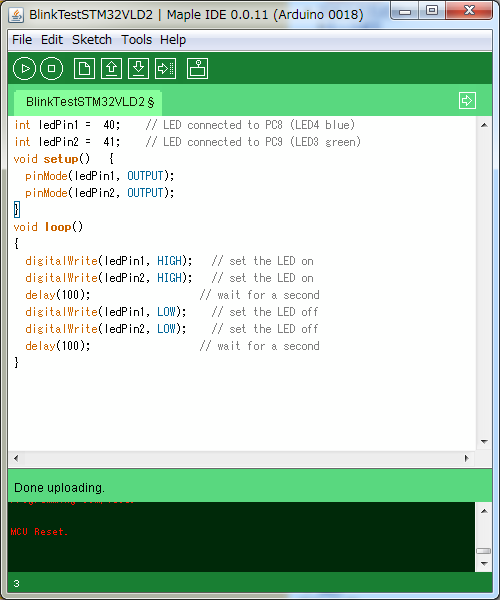Open the tab menu arrow icon
The height and width of the screenshot is (600, 500).
(467, 101)
